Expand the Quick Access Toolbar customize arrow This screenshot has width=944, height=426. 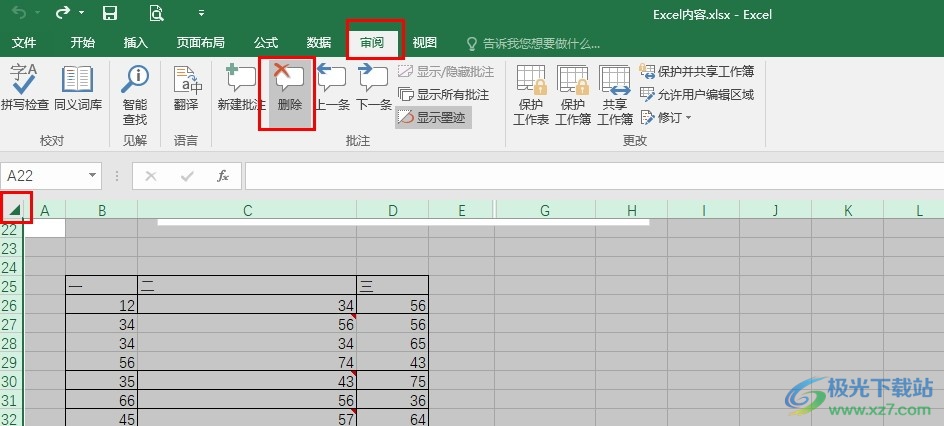[202, 14]
